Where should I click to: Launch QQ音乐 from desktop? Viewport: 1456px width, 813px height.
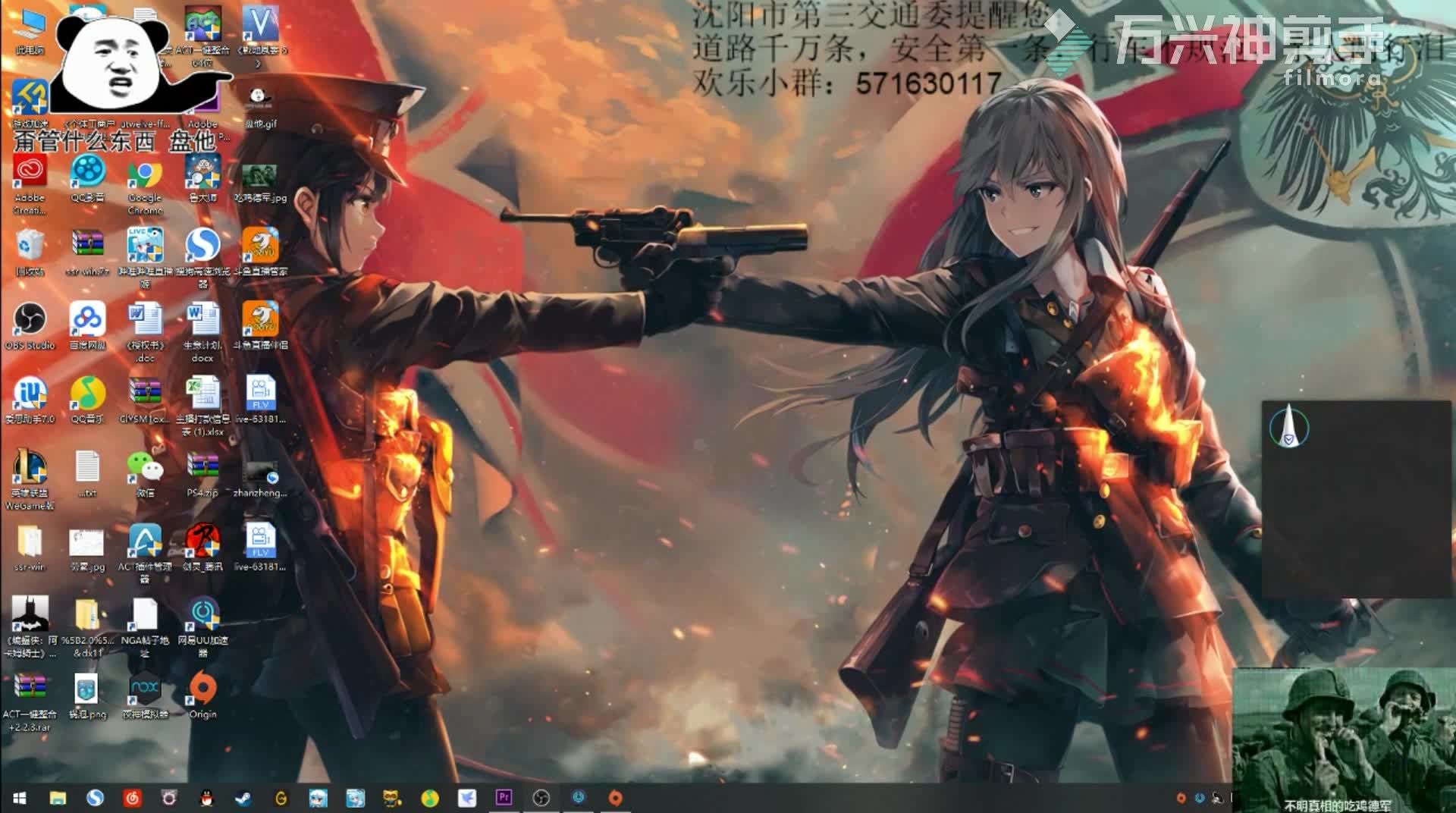coord(87,400)
